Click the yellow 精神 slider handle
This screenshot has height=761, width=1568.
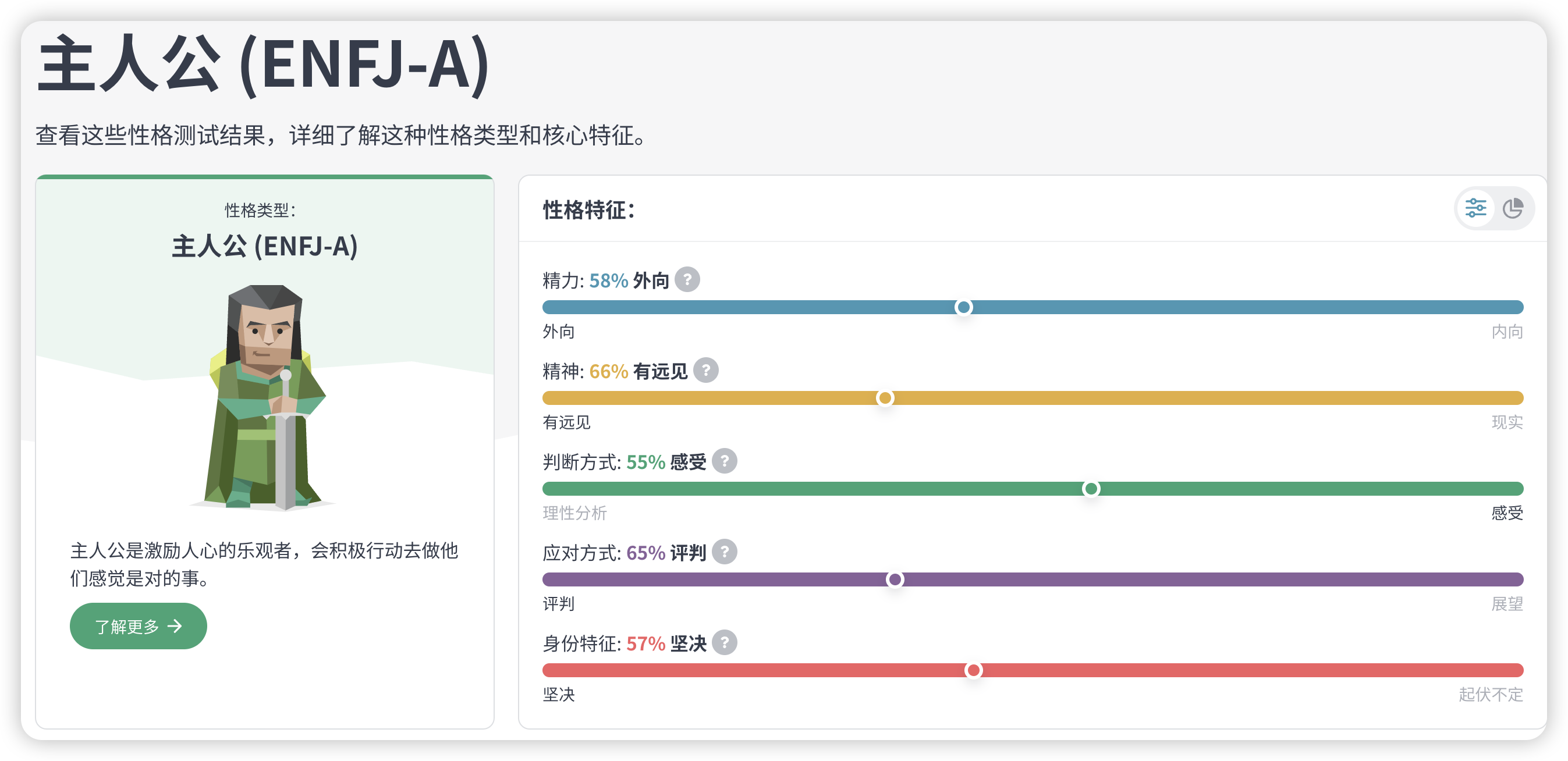pyautogui.click(x=885, y=398)
